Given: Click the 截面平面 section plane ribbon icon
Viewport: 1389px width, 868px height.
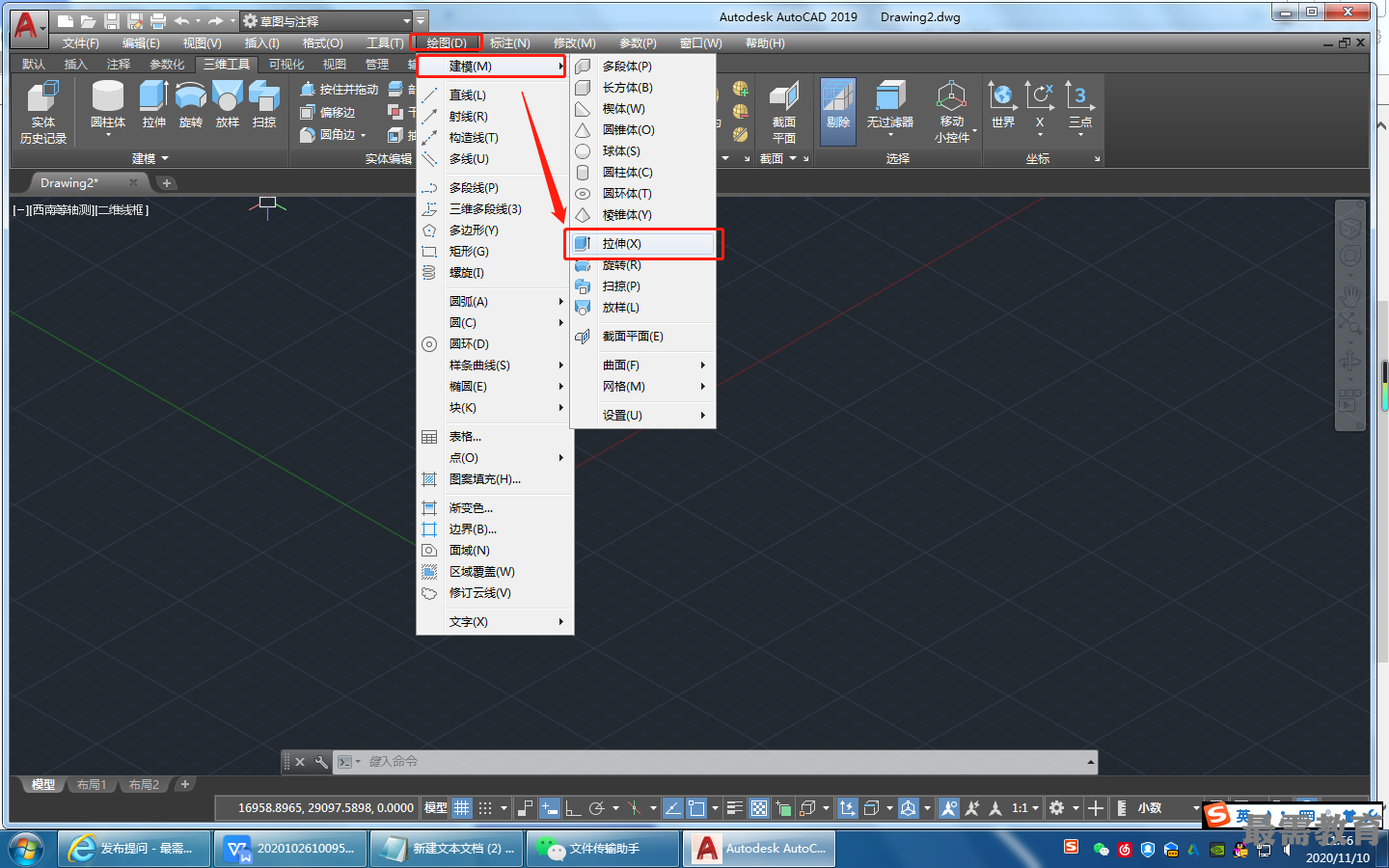Looking at the screenshot, I should click(x=784, y=112).
